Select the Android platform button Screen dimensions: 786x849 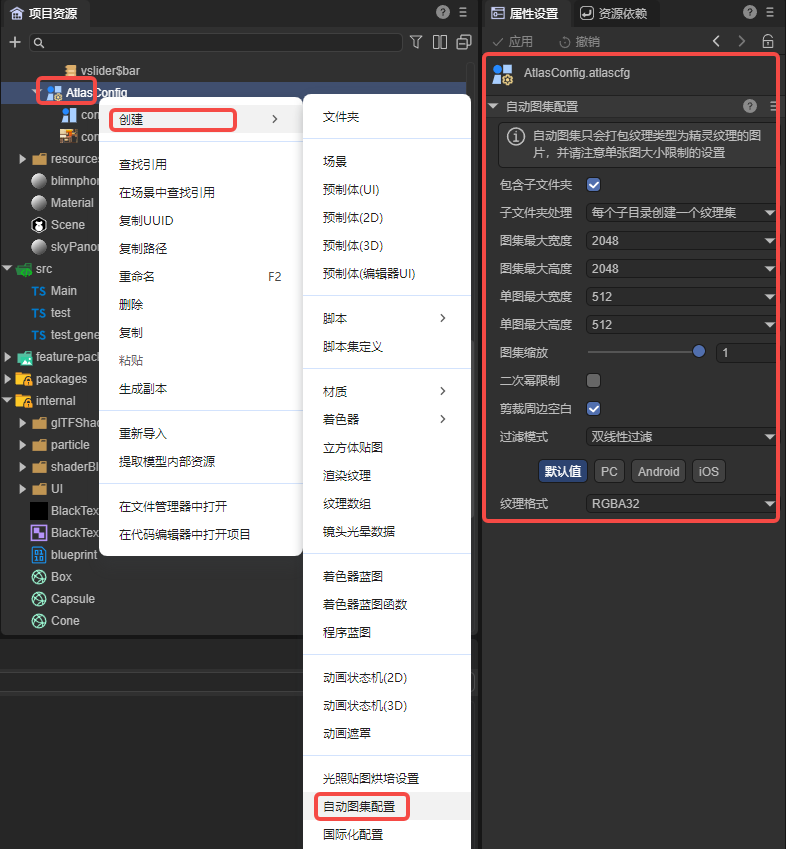pyautogui.click(x=658, y=472)
